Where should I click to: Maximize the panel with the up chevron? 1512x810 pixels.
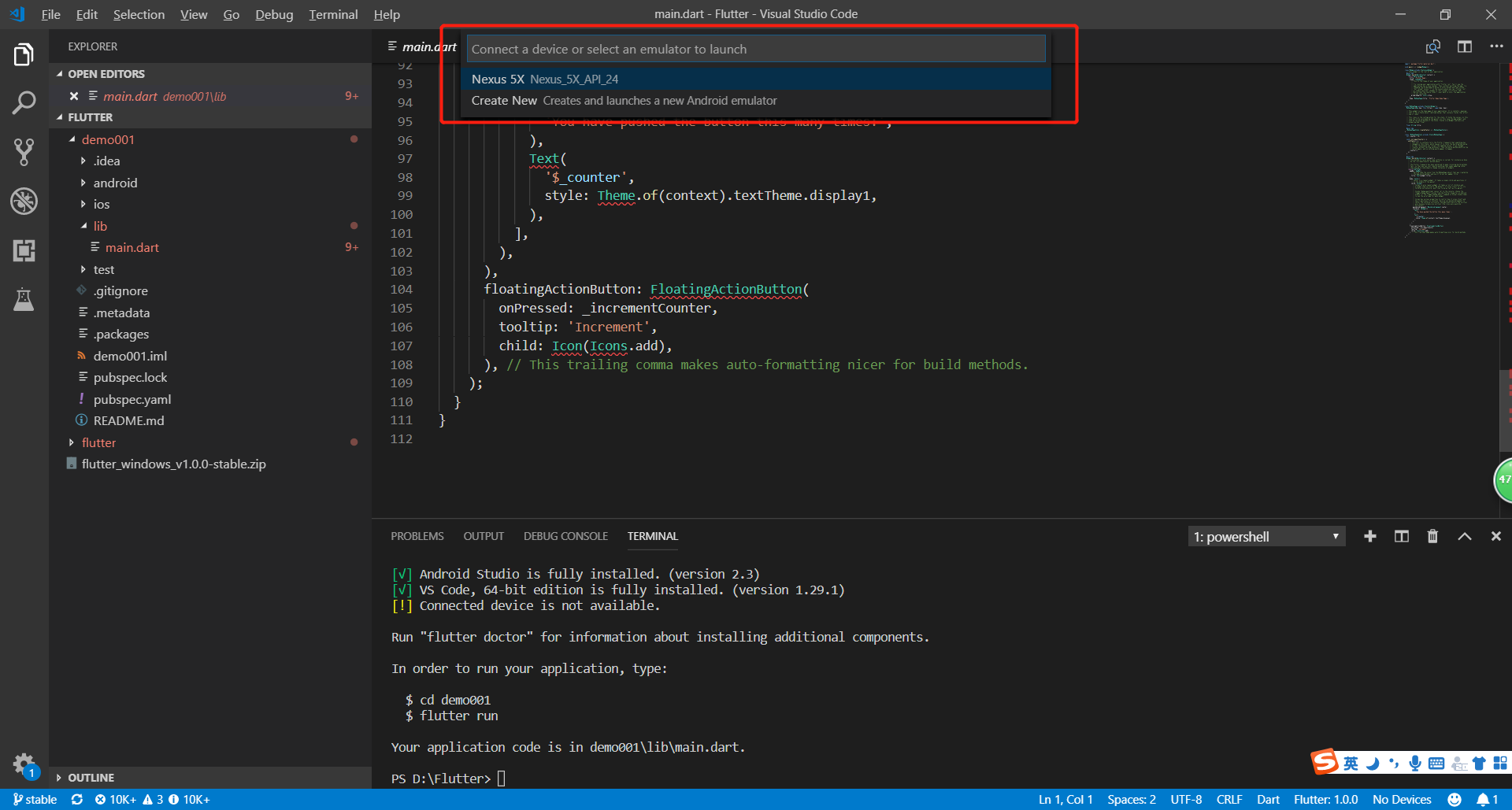pyautogui.click(x=1465, y=536)
